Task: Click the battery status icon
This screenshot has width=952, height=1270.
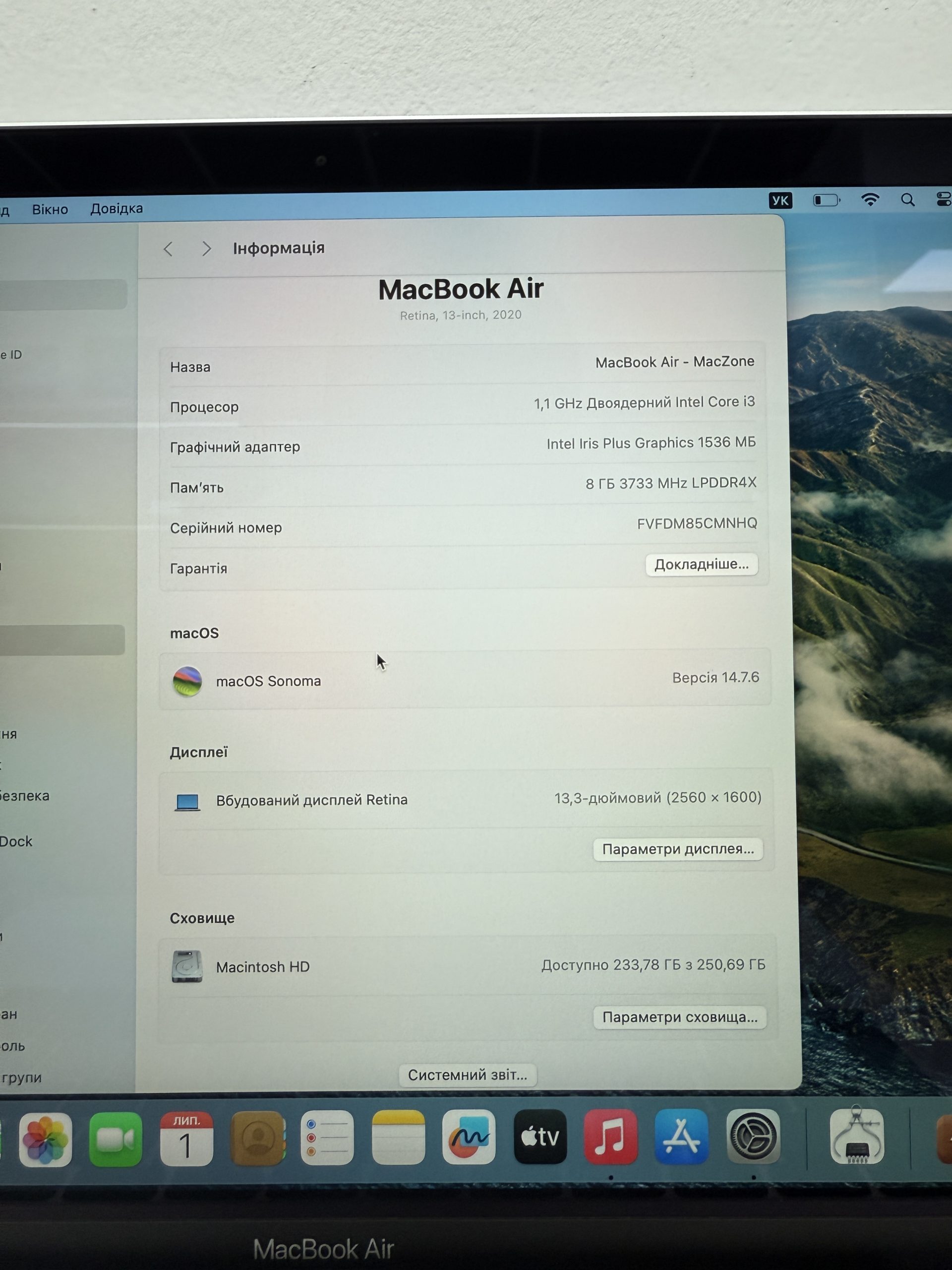Action: click(x=827, y=200)
